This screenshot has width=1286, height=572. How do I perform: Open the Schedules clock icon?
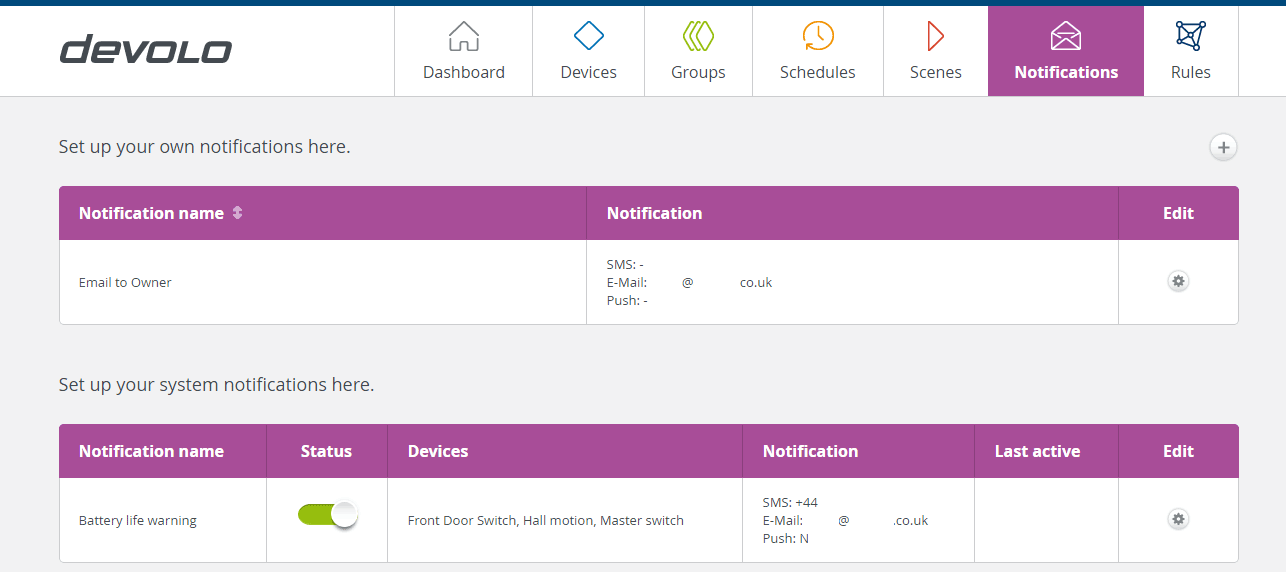(x=817, y=37)
